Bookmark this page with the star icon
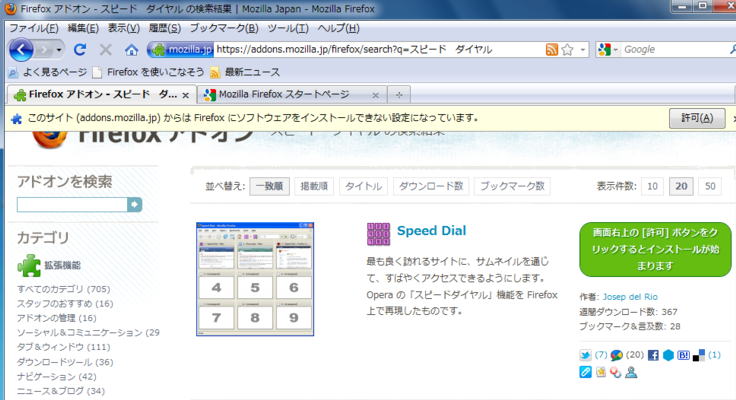The image size is (736, 400). tap(567, 49)
